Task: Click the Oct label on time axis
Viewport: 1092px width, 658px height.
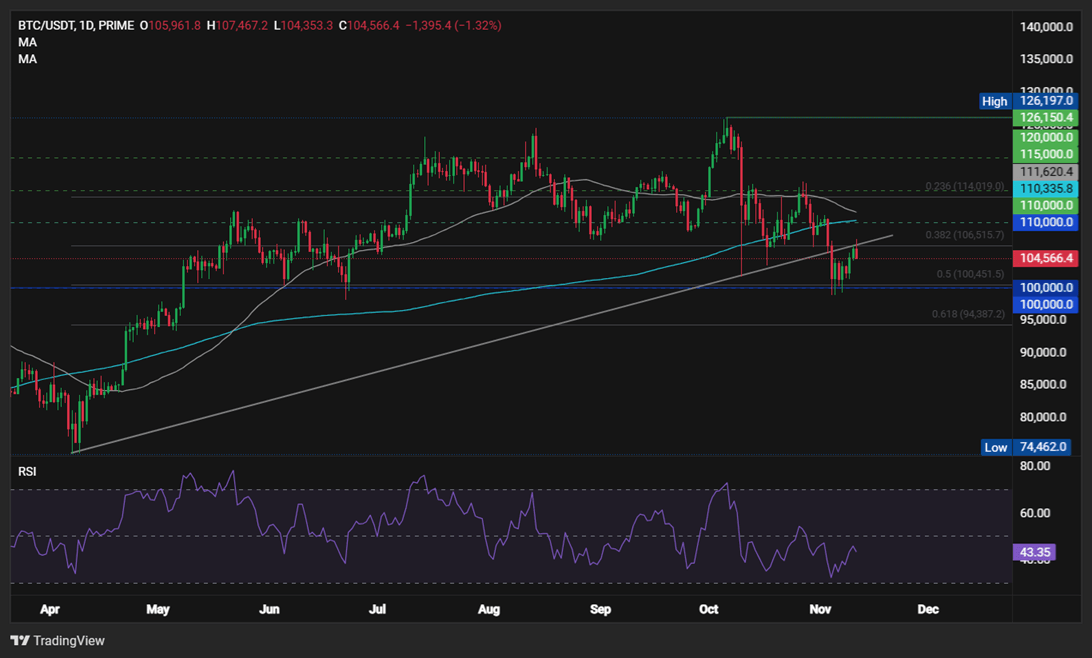Action: (709, 608)
